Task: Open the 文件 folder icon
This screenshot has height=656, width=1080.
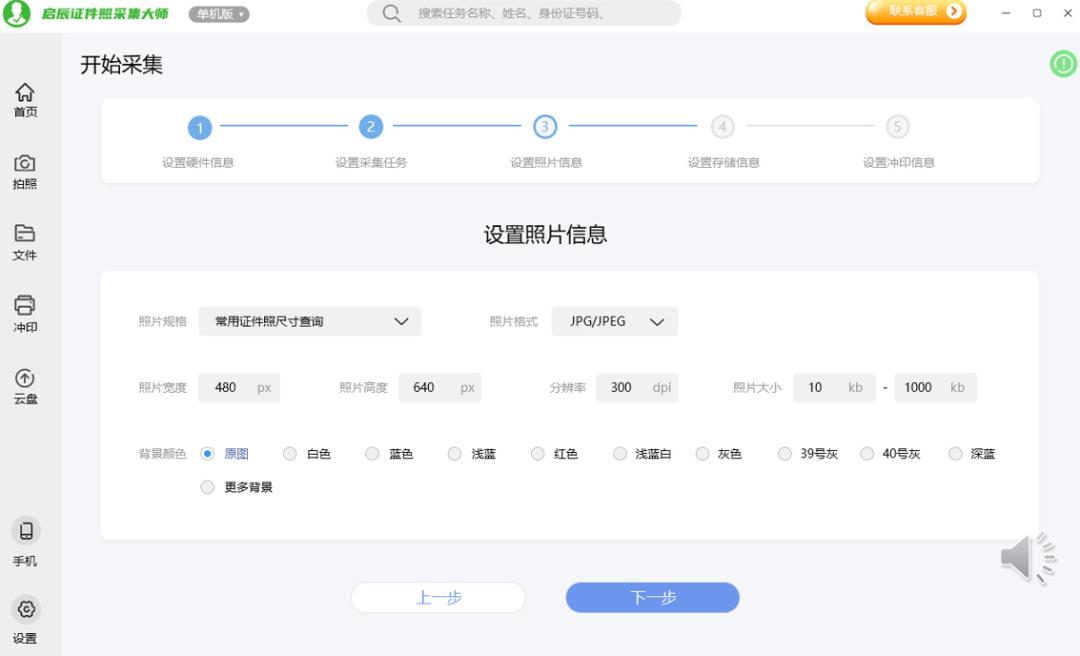Action: (25, 234)
